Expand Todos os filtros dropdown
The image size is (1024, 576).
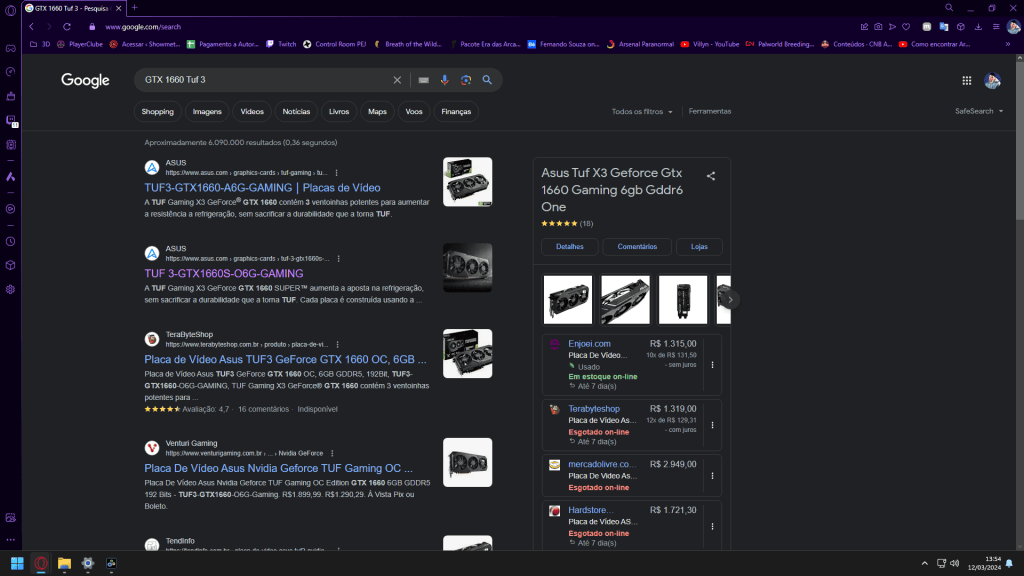click(642, 112)
